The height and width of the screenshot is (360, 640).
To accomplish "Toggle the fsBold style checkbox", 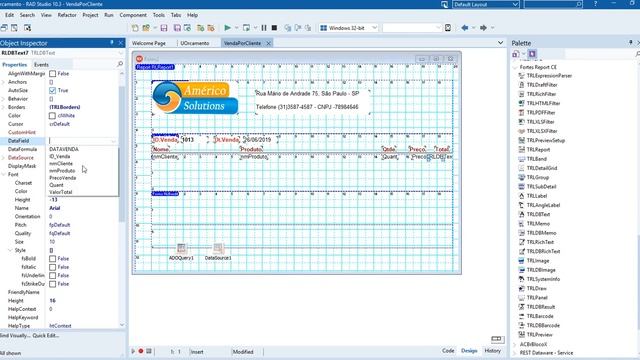I will tap(52, 259).
